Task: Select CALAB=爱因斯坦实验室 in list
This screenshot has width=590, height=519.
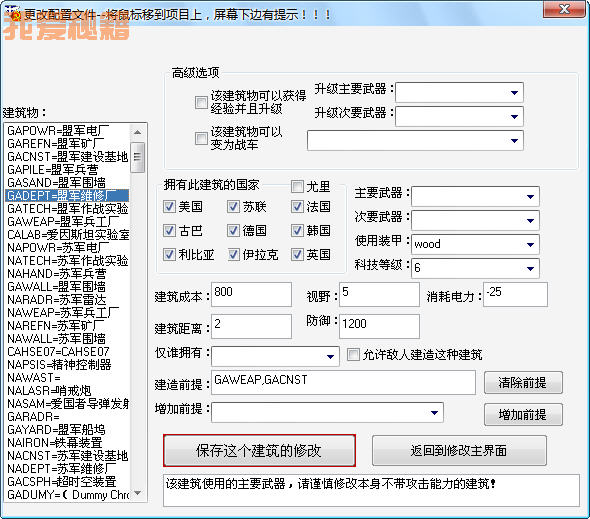Action: click(68, 234)
